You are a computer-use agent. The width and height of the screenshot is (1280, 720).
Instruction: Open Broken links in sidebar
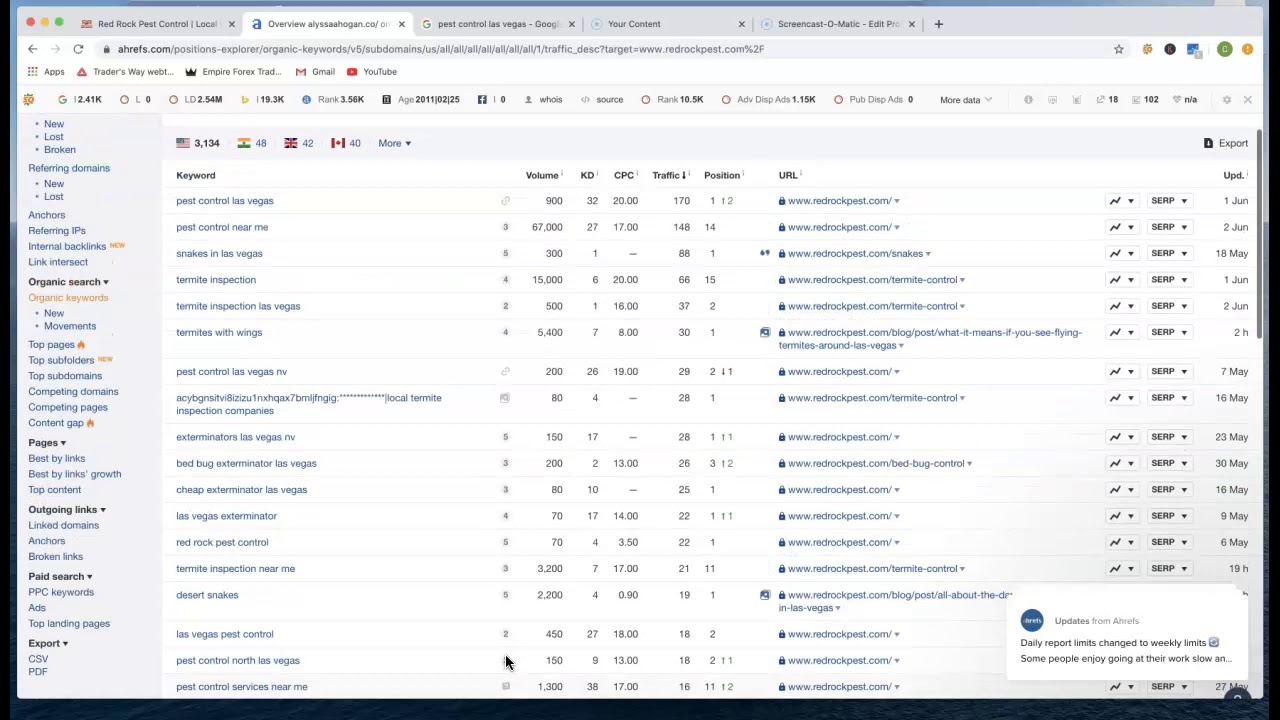point(55,557)
